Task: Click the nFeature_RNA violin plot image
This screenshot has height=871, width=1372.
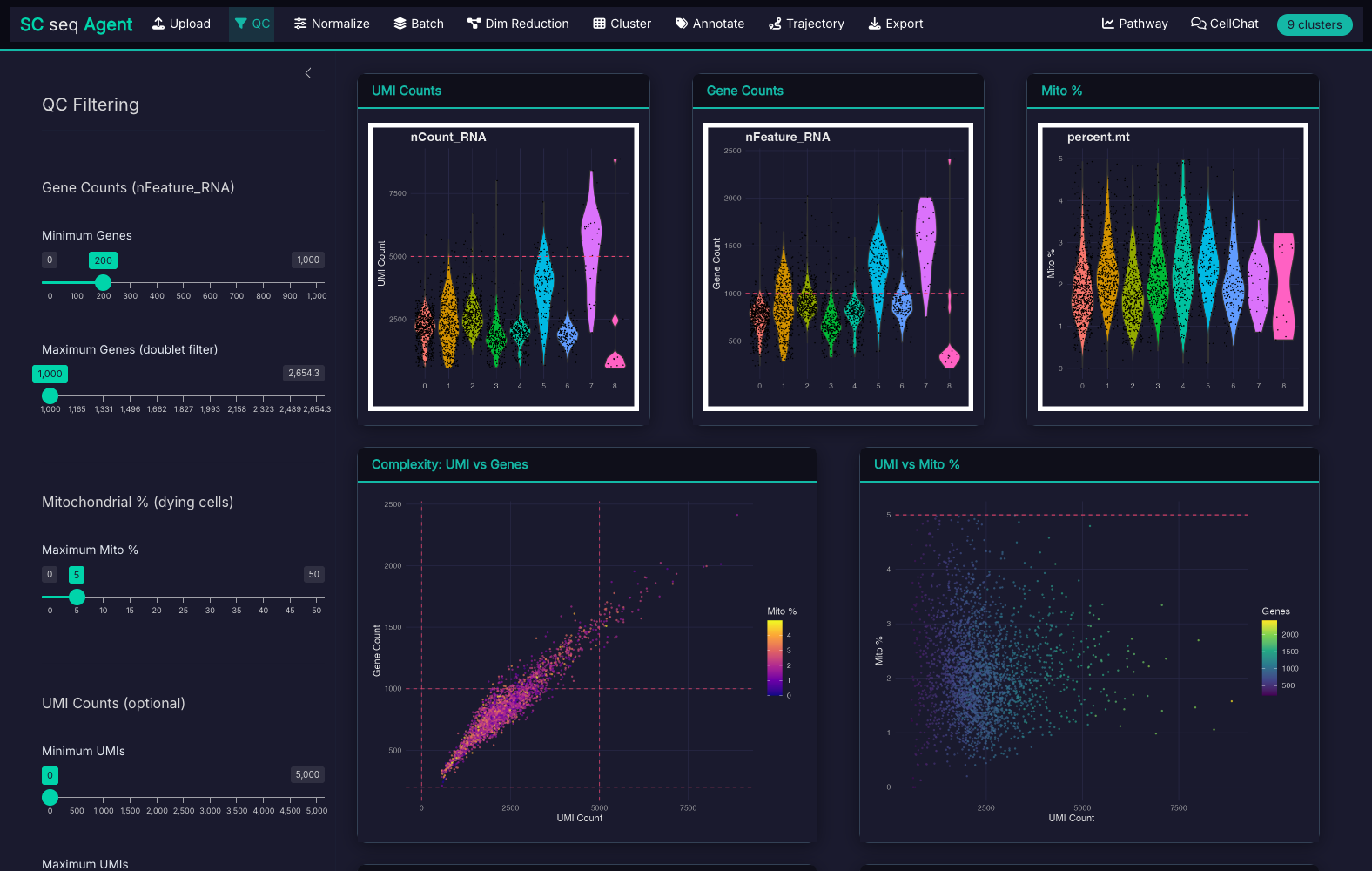Action: click(x=837, y=267)
